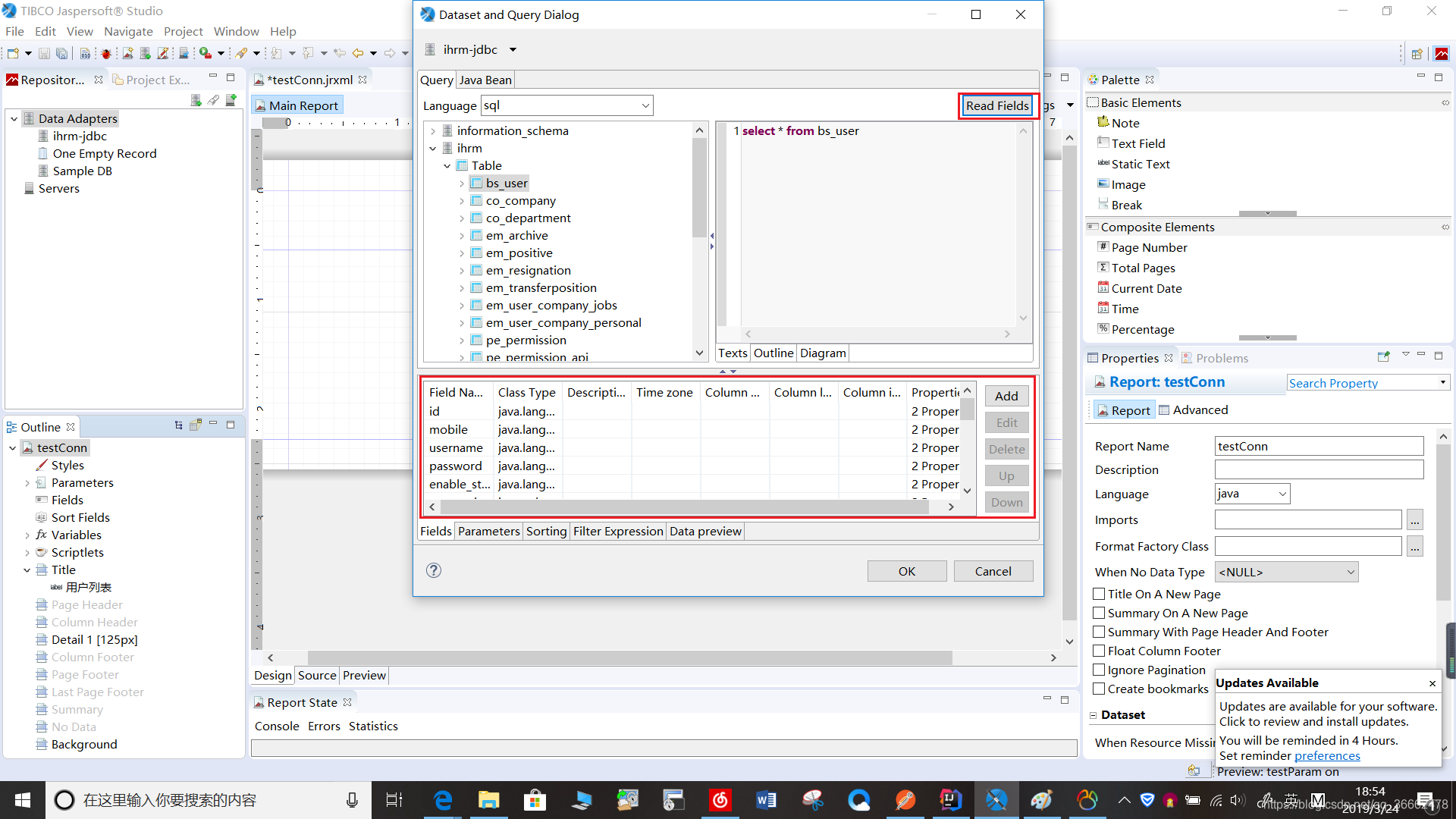
Task: Open the Diagram tab of query editor
Action: (823, 353)
